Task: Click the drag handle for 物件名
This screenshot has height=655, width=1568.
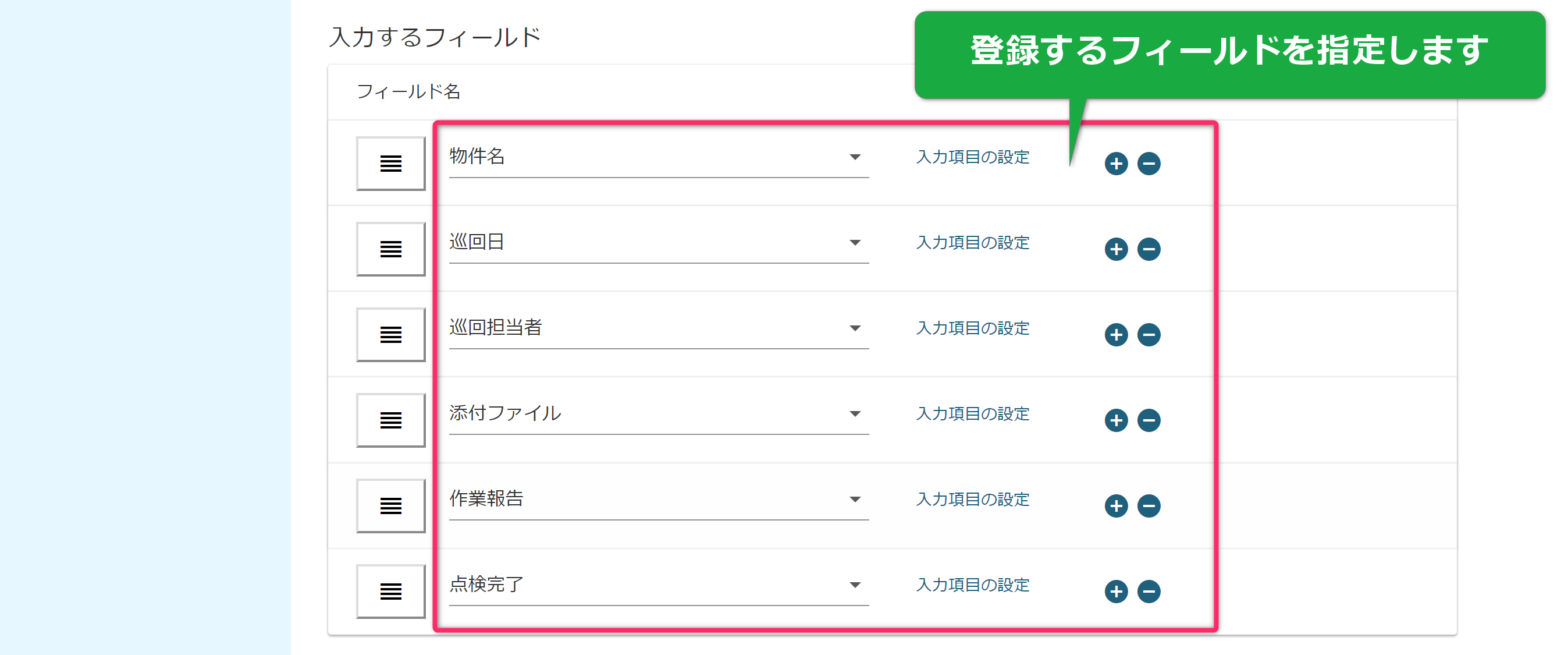Action: pyautogui.click(x=391, y=163)
